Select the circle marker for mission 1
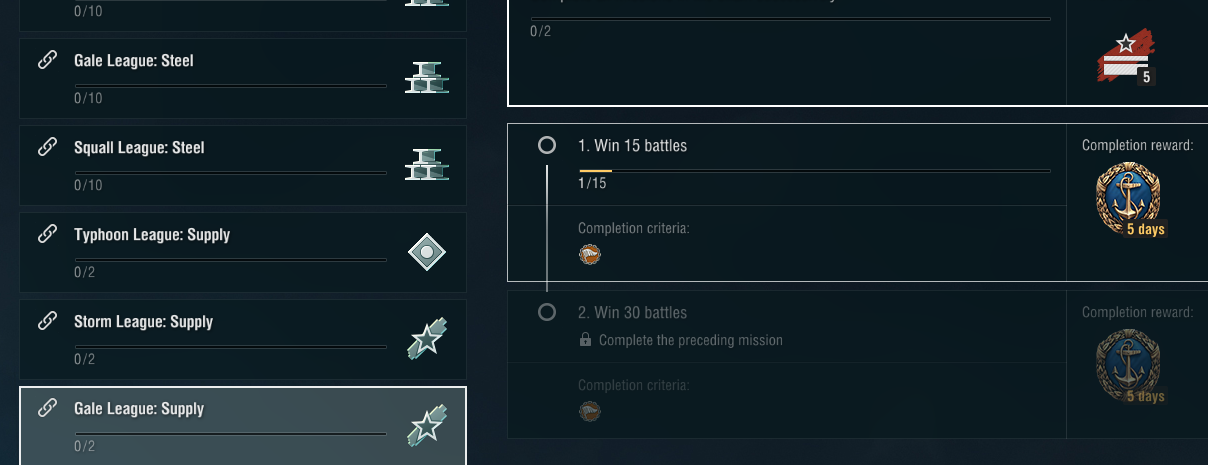The width and height of the screenshot is (1208, 465). [547, 146]
